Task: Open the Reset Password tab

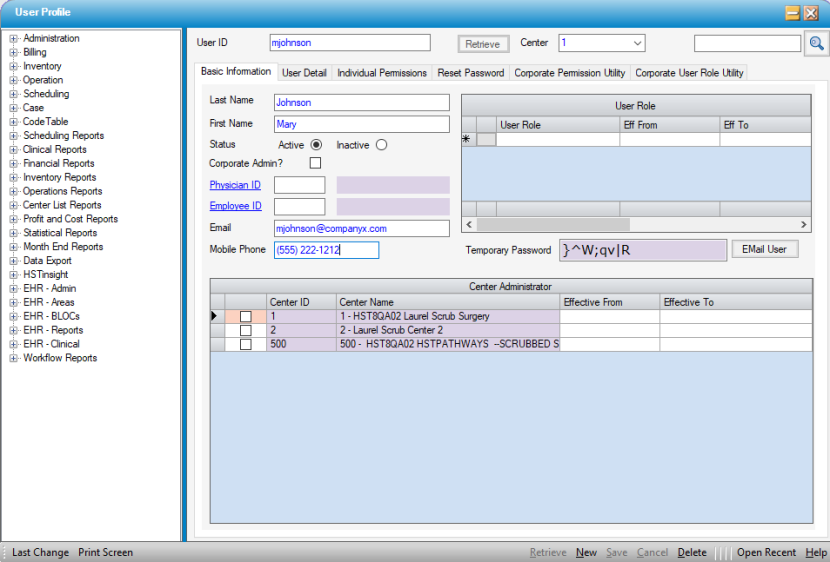Action: point(470,73)
